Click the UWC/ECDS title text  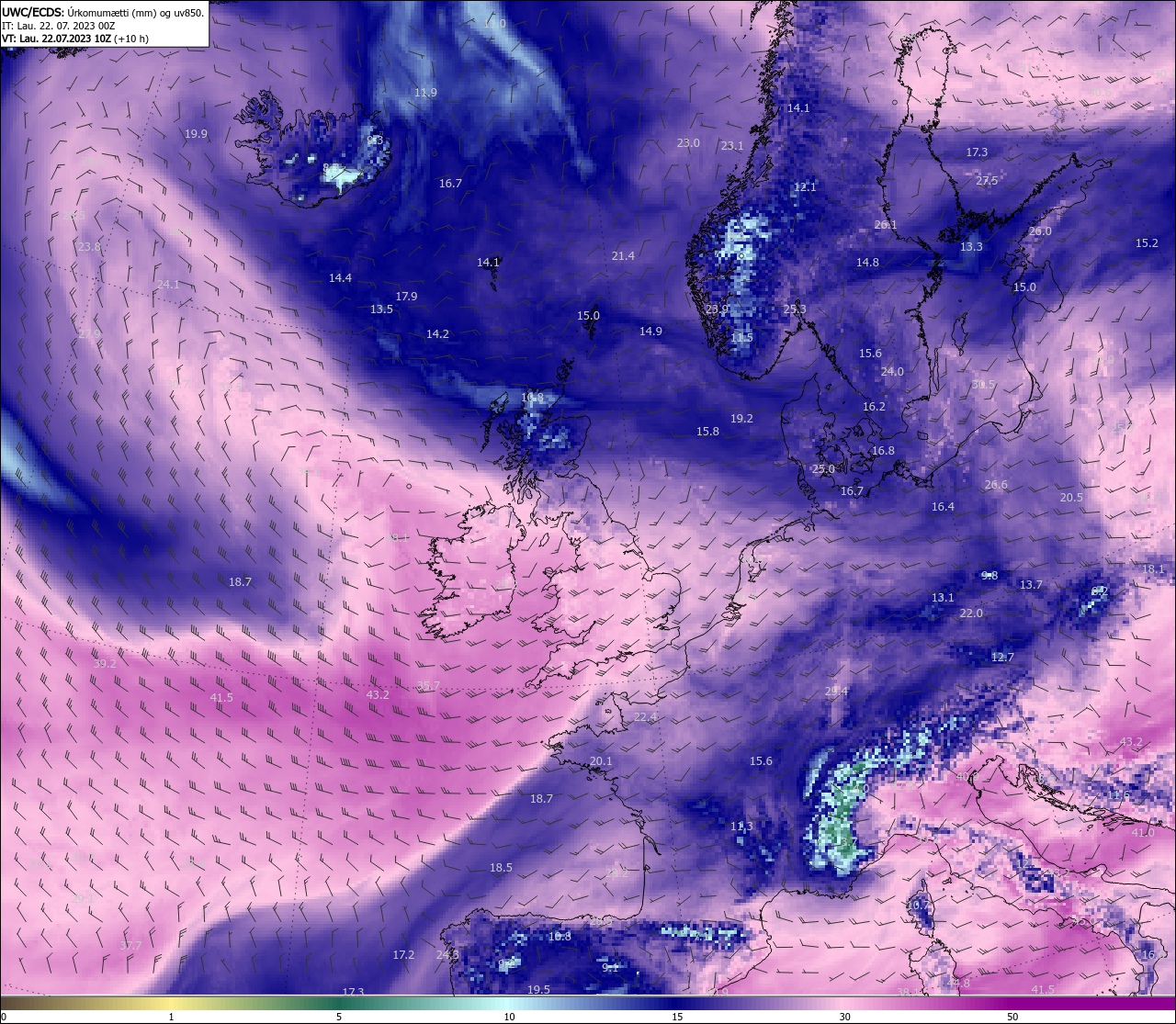(32, 13)
